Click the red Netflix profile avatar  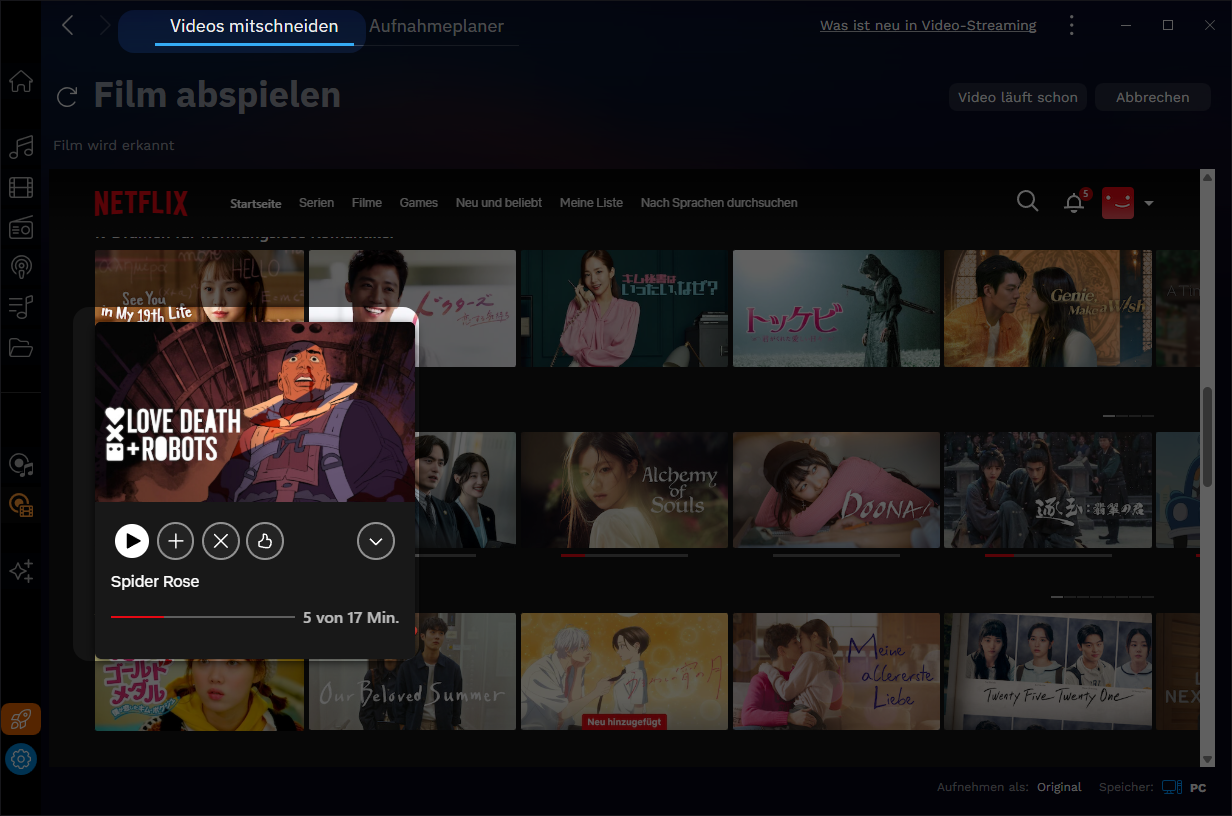click(x=1118, y=203)
